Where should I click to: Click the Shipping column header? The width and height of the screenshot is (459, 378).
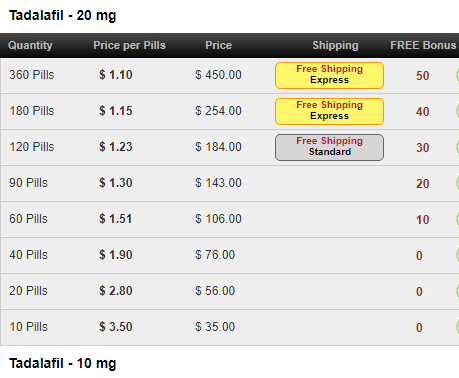pyautogui.click(x=335, y=45)
